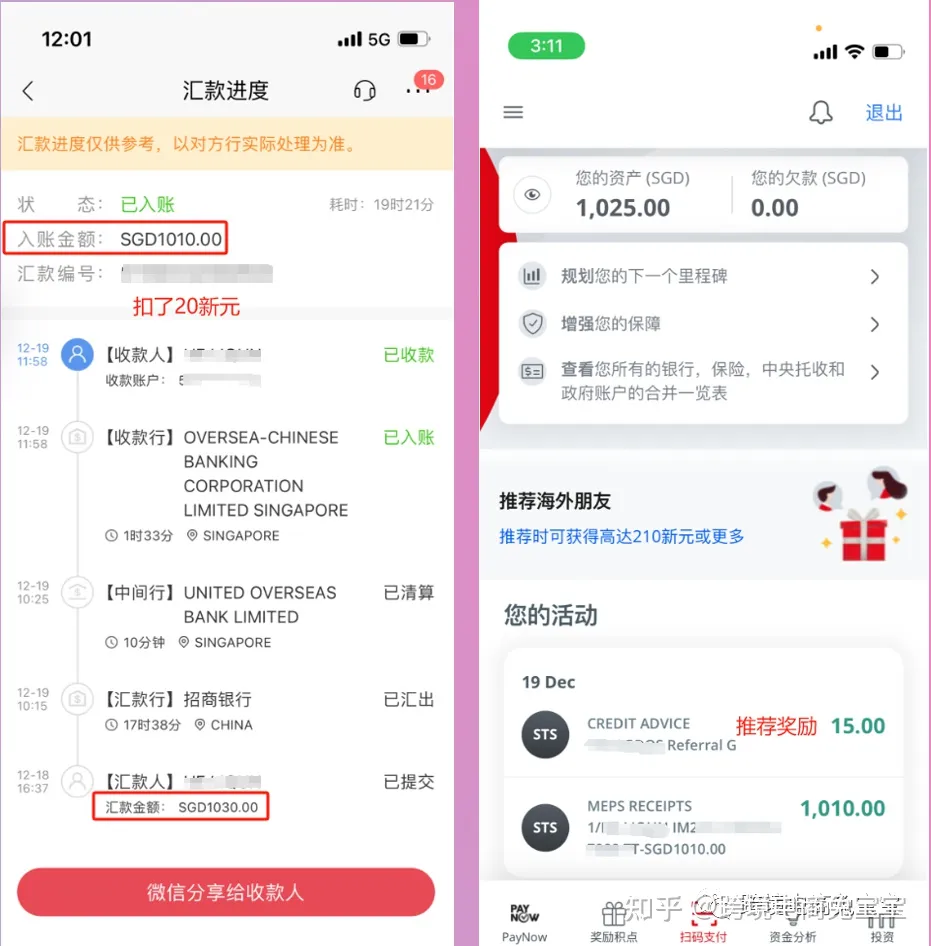Viewport: 931px width, 946px height.
Task: Tap the 退出 logout link
Action: 884,112
